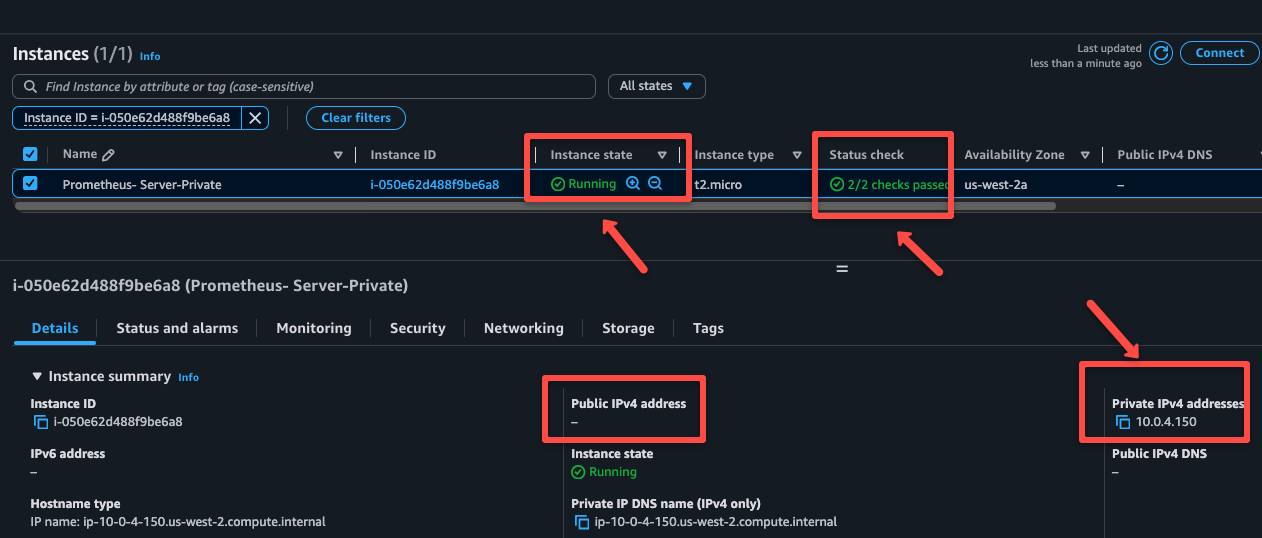Click the horizontal table scrollbar
Screen dimensions: 1262x538
535,205
